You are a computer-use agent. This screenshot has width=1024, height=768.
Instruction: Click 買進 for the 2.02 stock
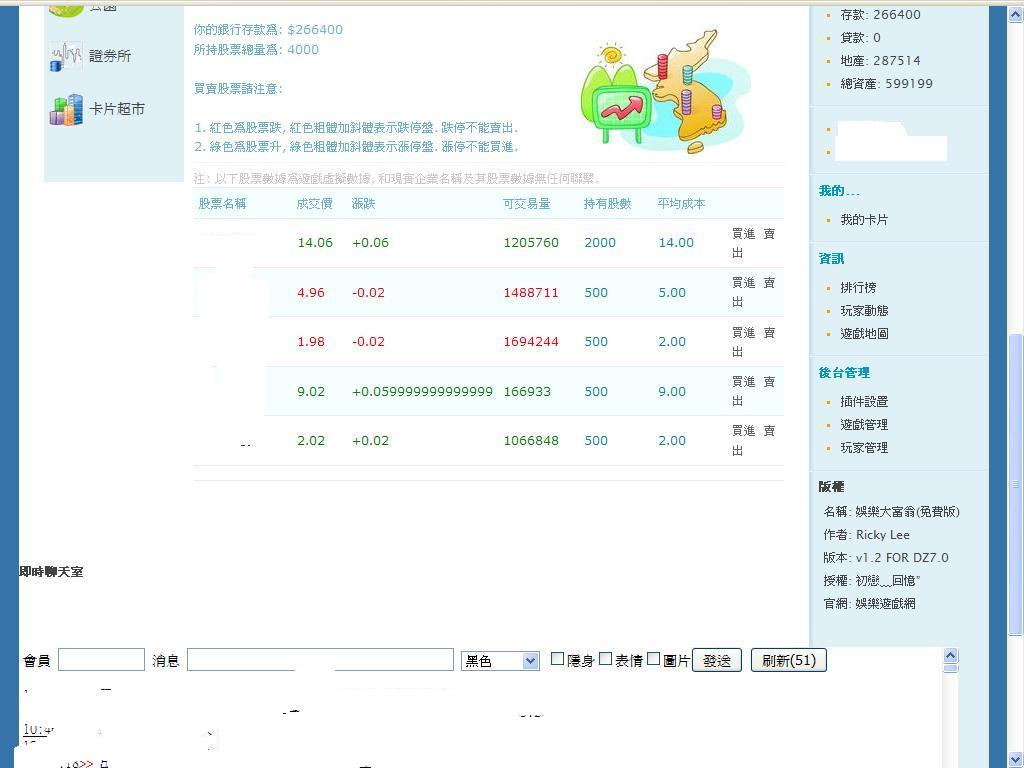coord(743,431)
